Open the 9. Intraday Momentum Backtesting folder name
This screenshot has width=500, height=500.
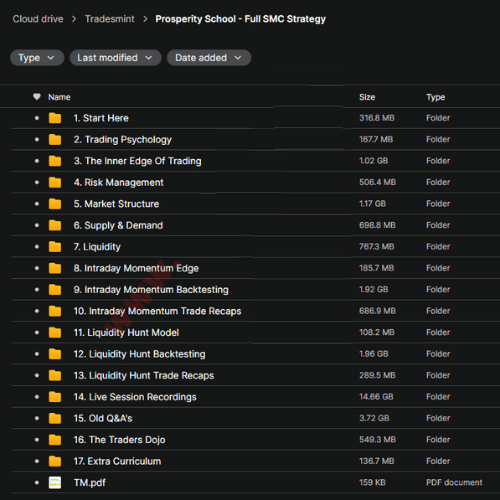click(x=151, y=290)
